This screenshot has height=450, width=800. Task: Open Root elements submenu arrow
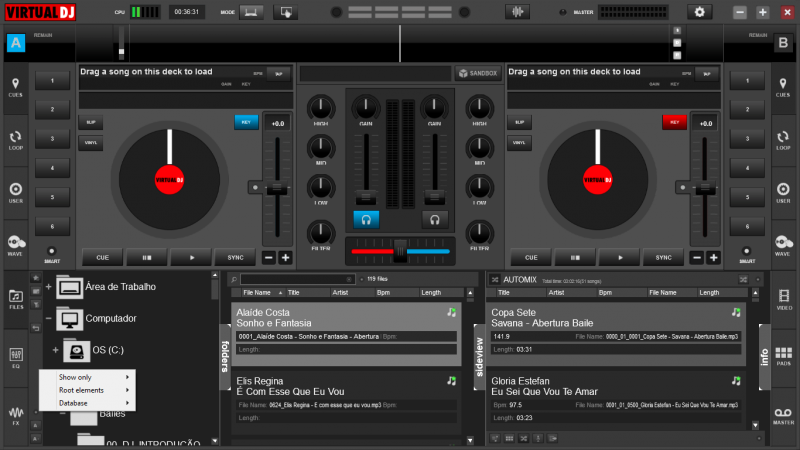pyautogui.click(x=127, y=390)
